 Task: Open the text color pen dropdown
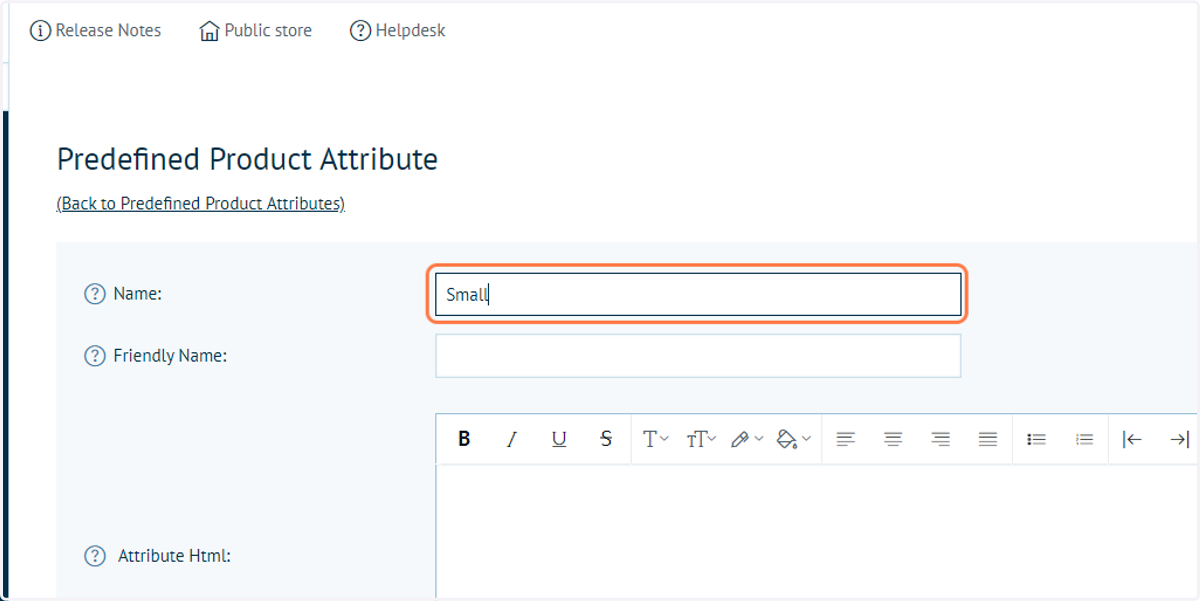747,439
